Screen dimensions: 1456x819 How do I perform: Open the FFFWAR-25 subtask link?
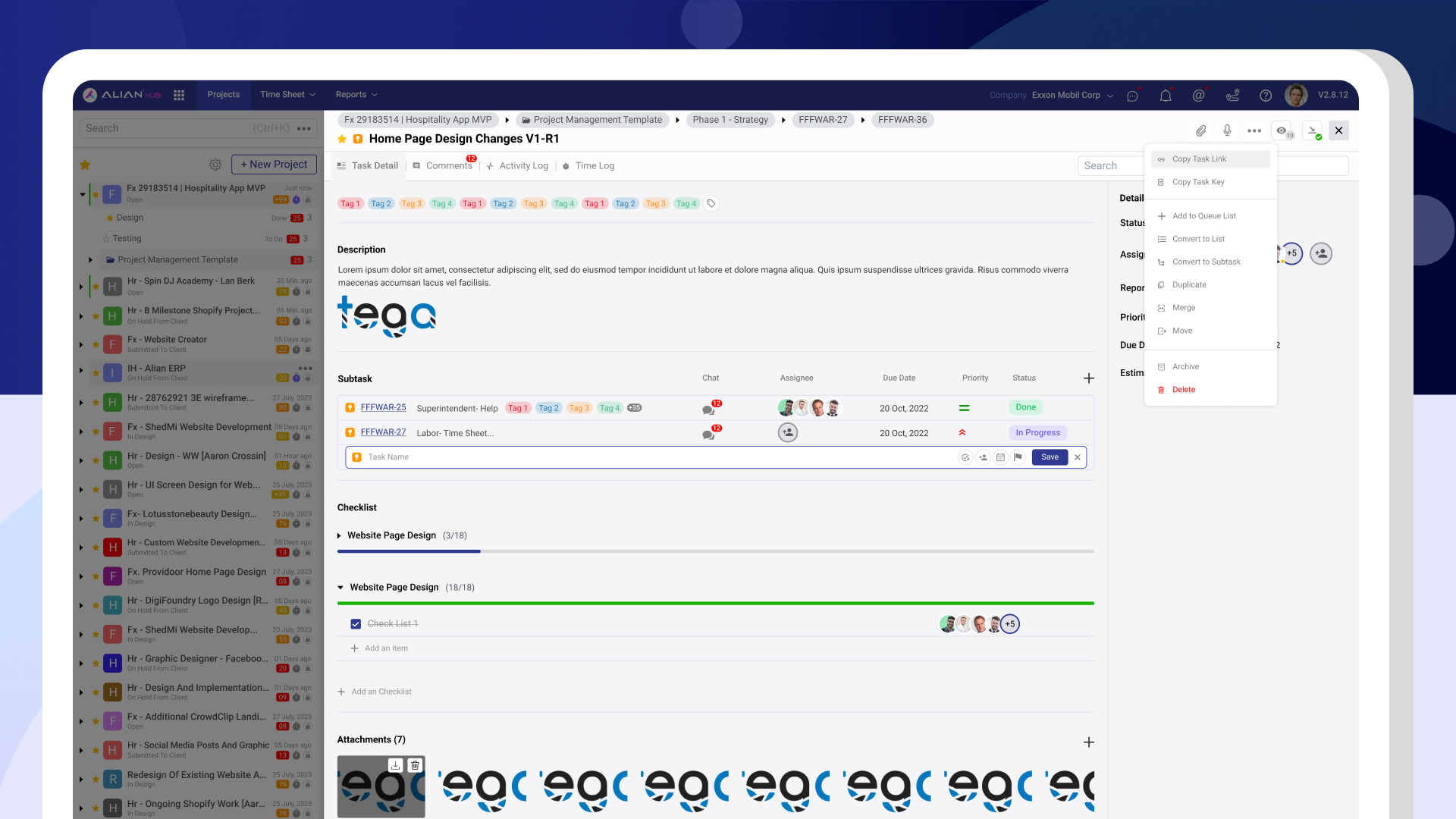[x=383, y=408]
